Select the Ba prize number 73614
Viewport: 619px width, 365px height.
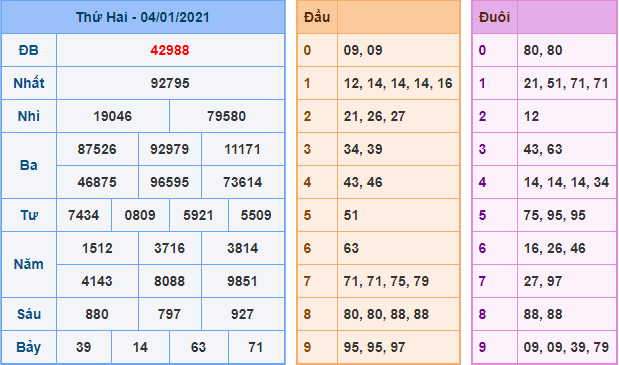point(242,182)
